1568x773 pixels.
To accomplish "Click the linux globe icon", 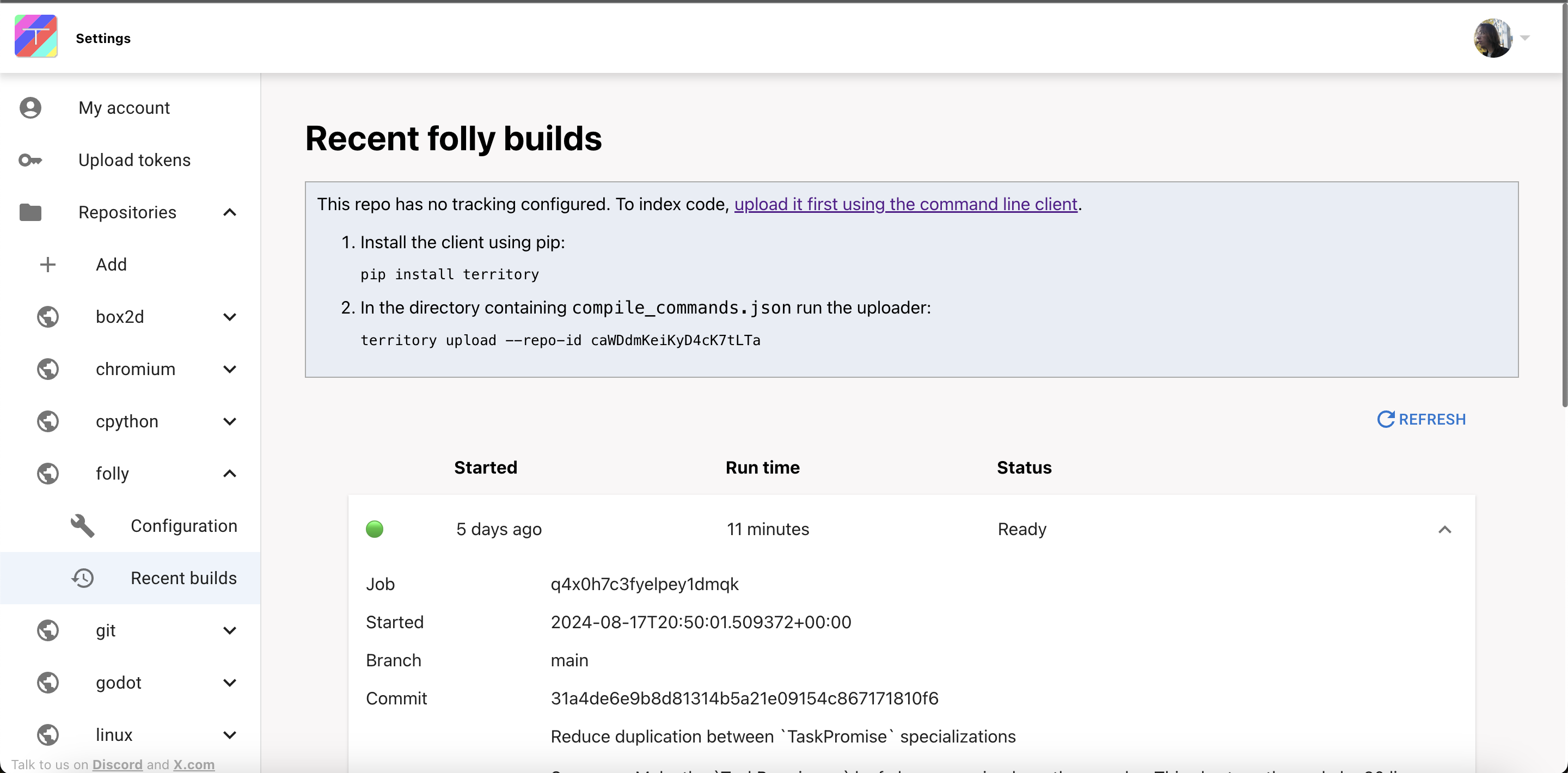I will (x=47, y=735).
